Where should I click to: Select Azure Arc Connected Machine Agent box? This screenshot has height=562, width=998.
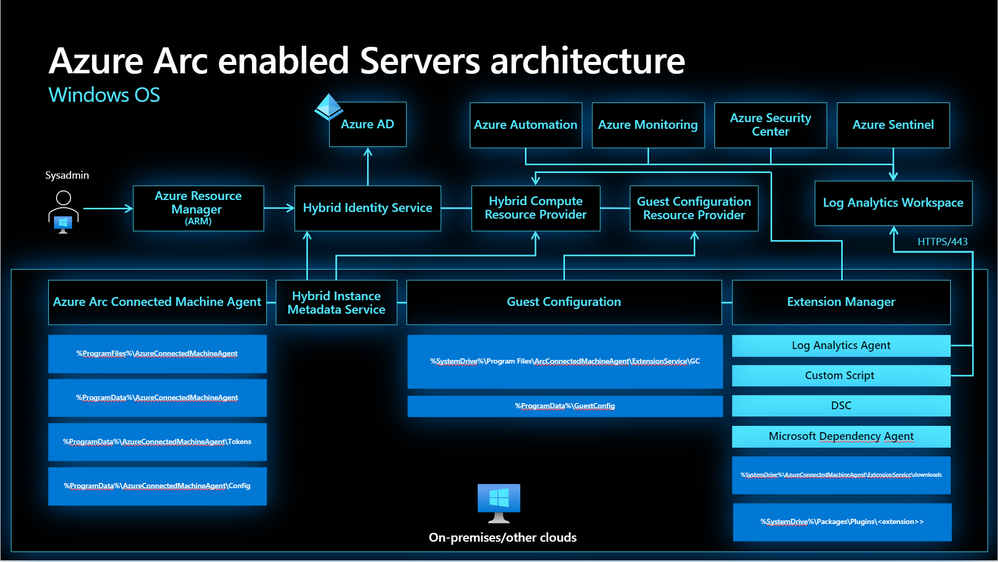coord(157,302)
